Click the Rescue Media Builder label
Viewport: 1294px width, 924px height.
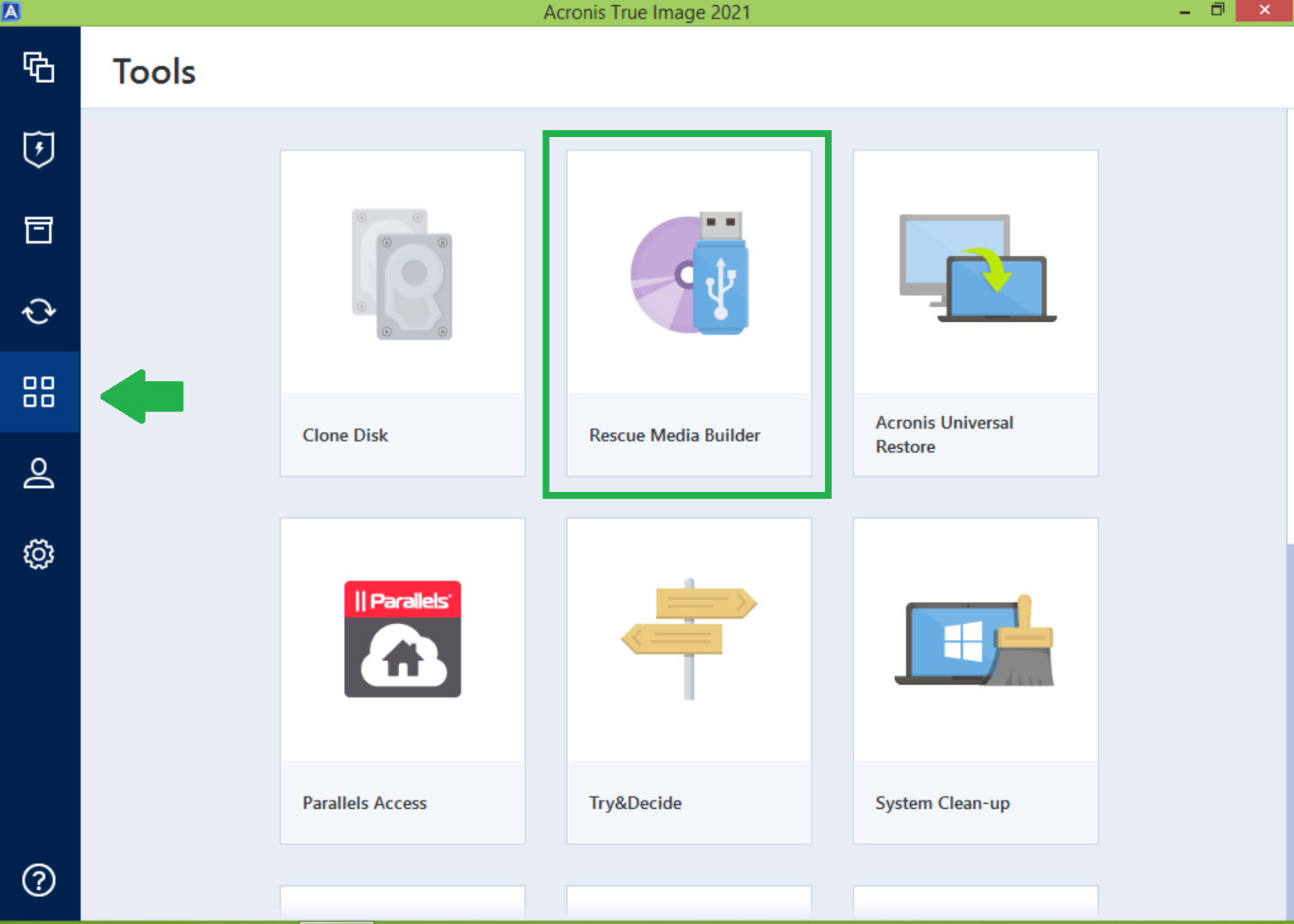(x=674, y=435)
